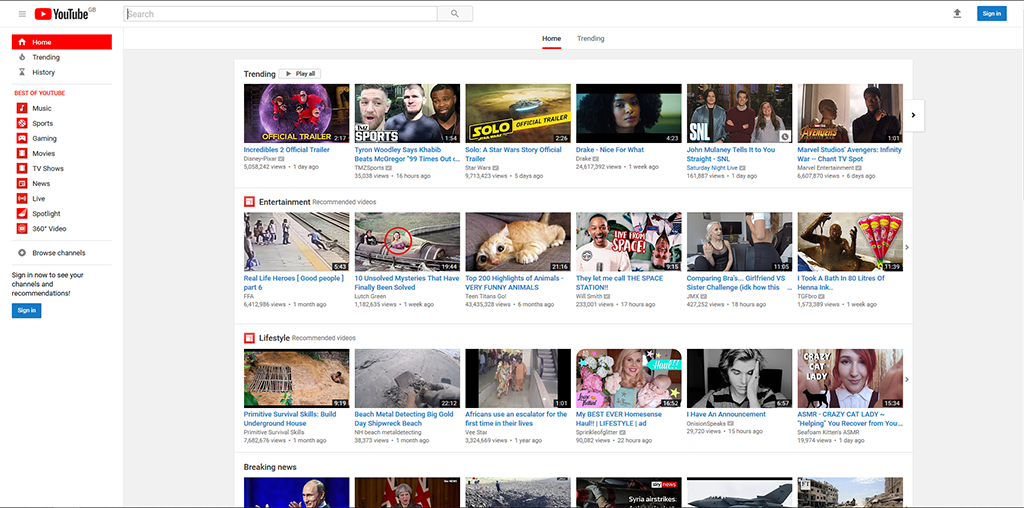Click the Lifestyle channel icon
The height and width of the screenshot is (508, 1024).
coord(249,338)
